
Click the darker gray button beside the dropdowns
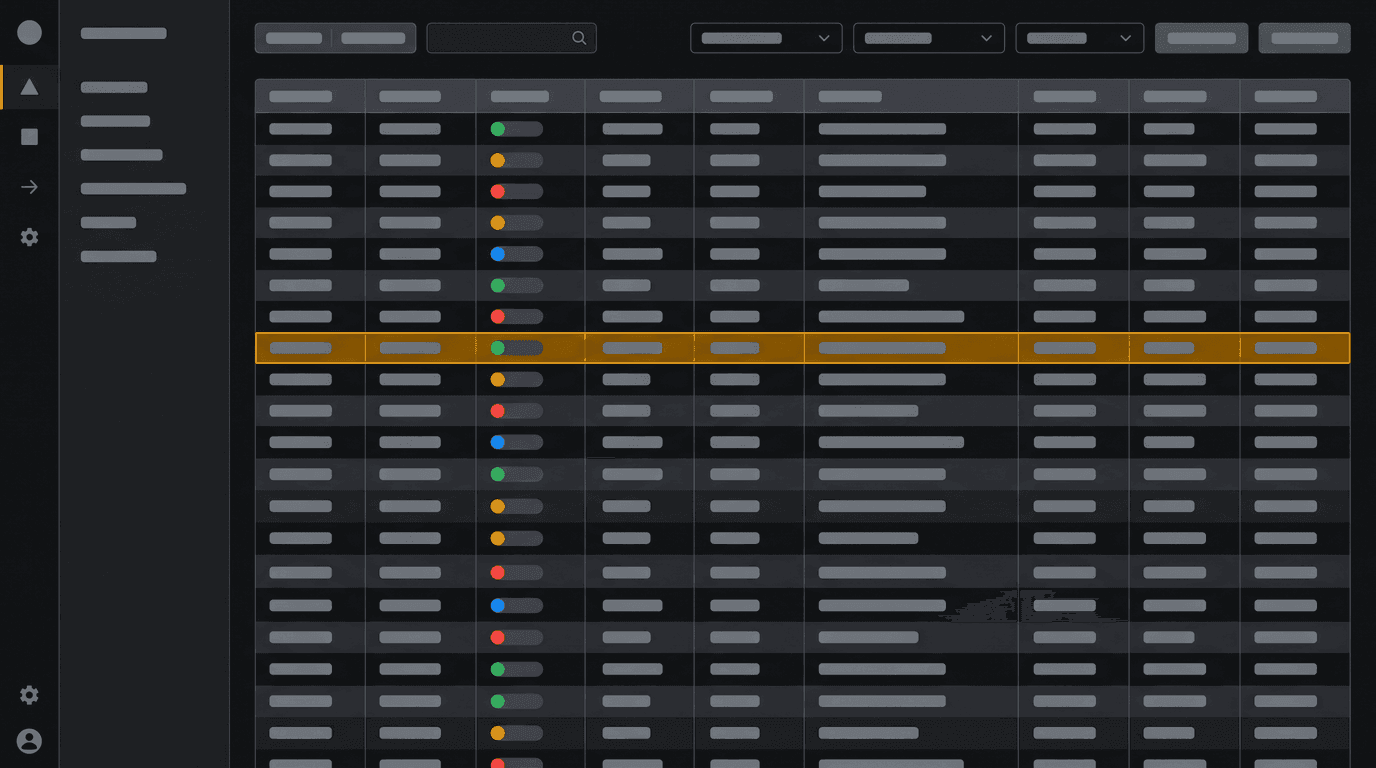click(x=1201, y=38)
